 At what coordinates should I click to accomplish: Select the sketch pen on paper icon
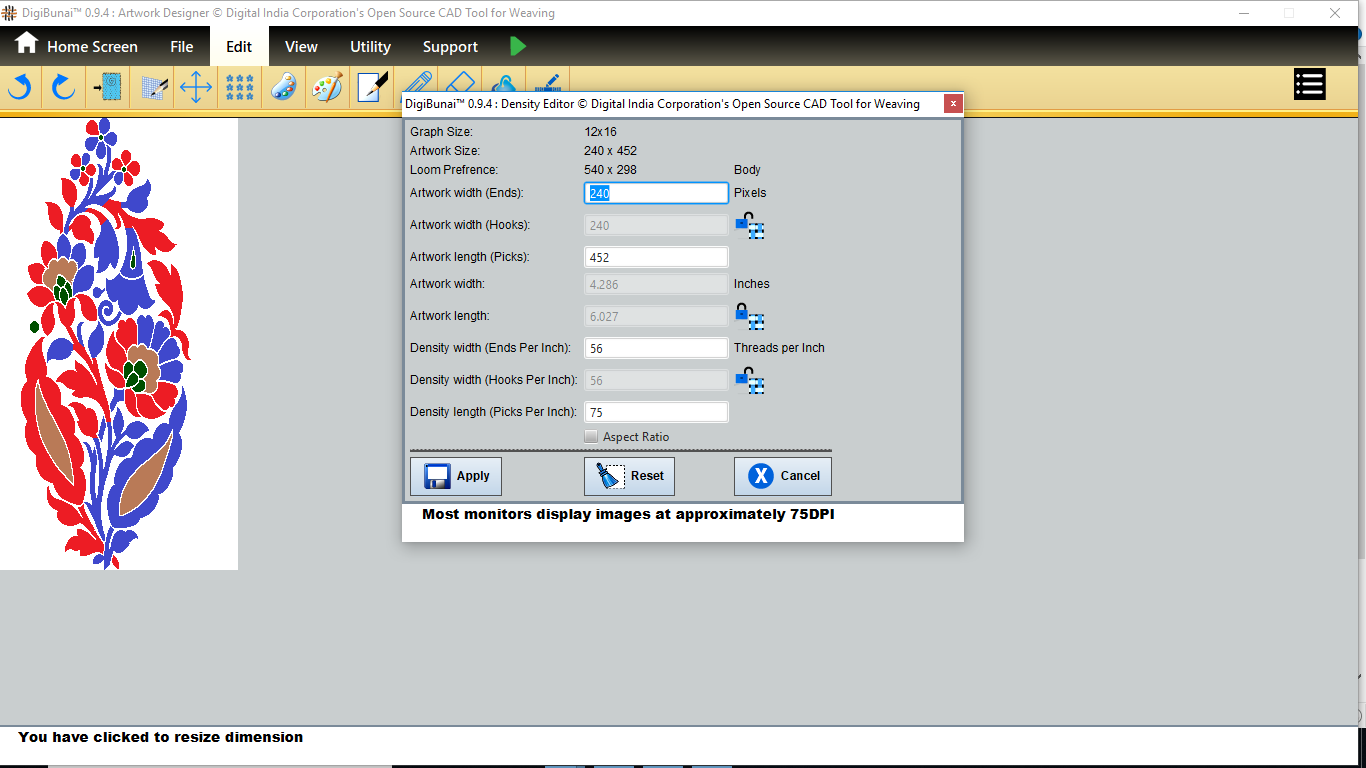click(x=372, y=87)
